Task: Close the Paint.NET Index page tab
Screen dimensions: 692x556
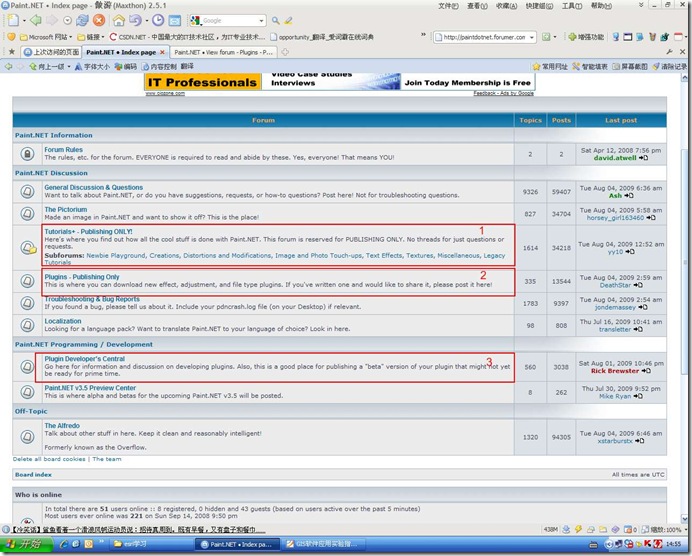Action: click(162, 52)
